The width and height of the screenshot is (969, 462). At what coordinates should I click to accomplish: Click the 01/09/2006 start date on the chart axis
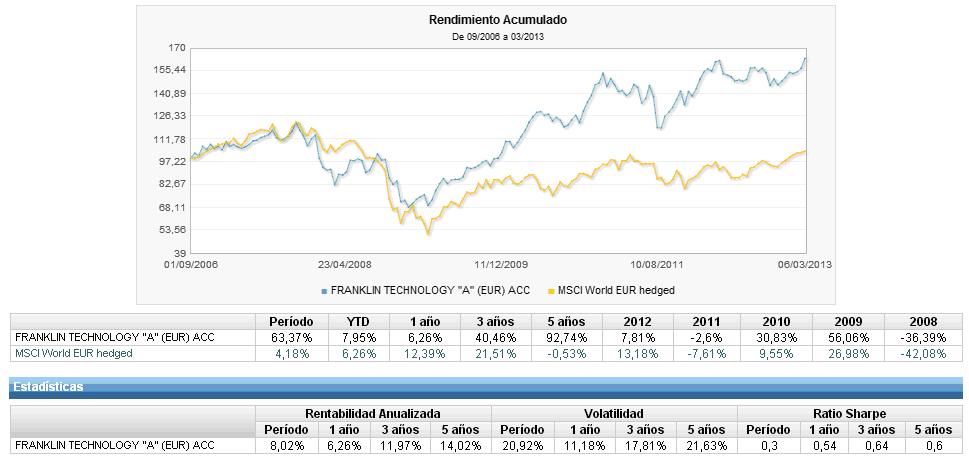coord(191,265)
